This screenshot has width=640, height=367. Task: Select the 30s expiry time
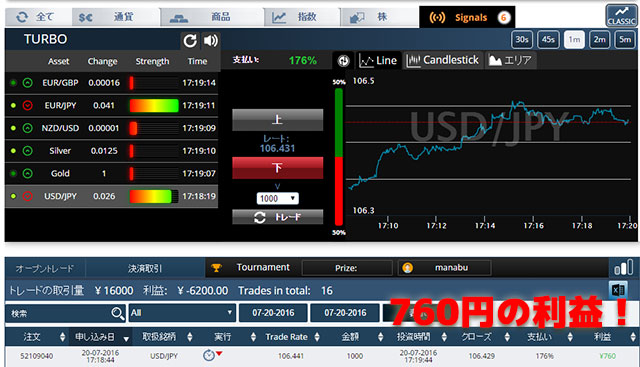(522, 40)
